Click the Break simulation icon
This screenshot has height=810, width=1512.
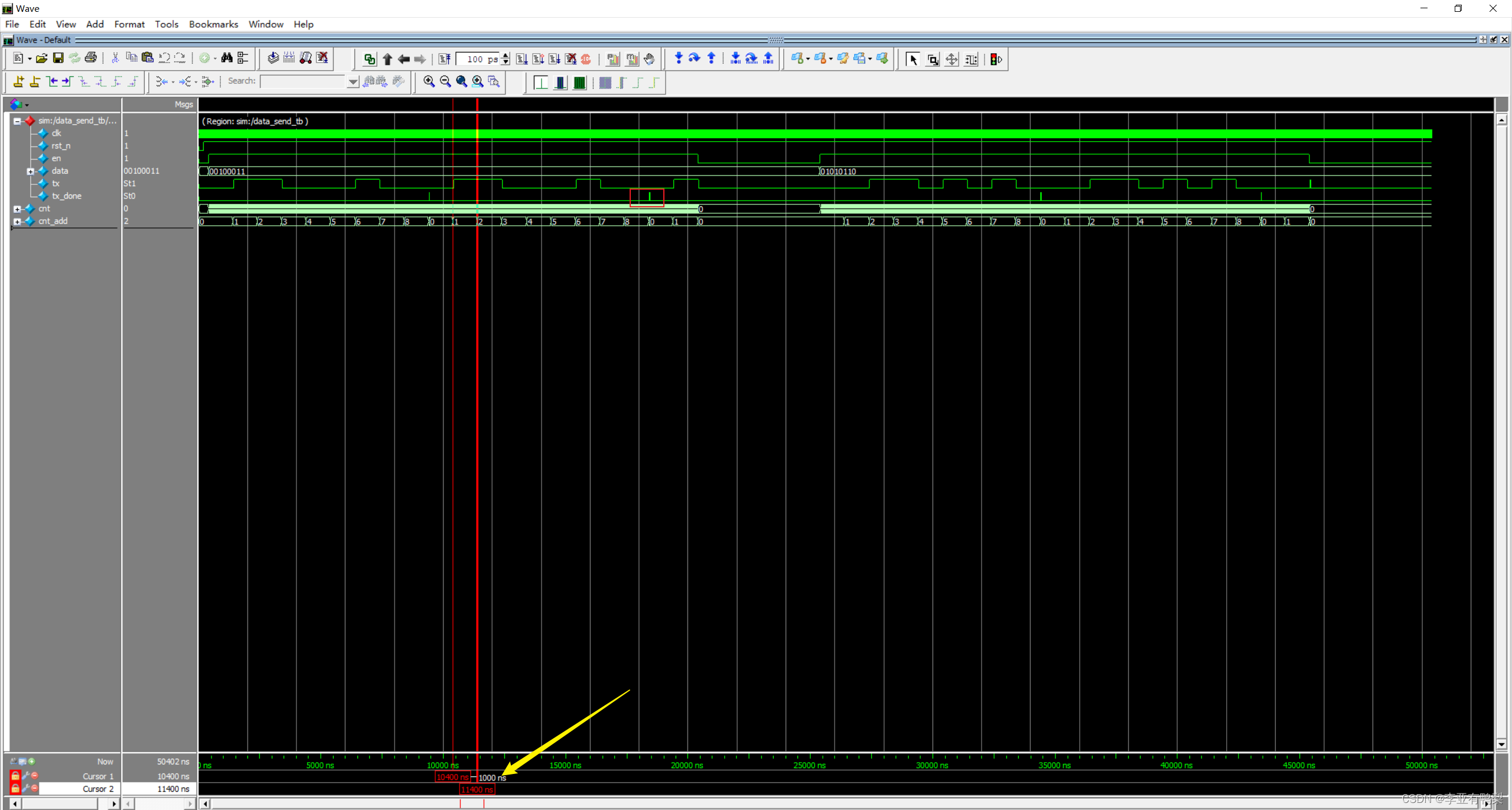click(x=571, y=59)
